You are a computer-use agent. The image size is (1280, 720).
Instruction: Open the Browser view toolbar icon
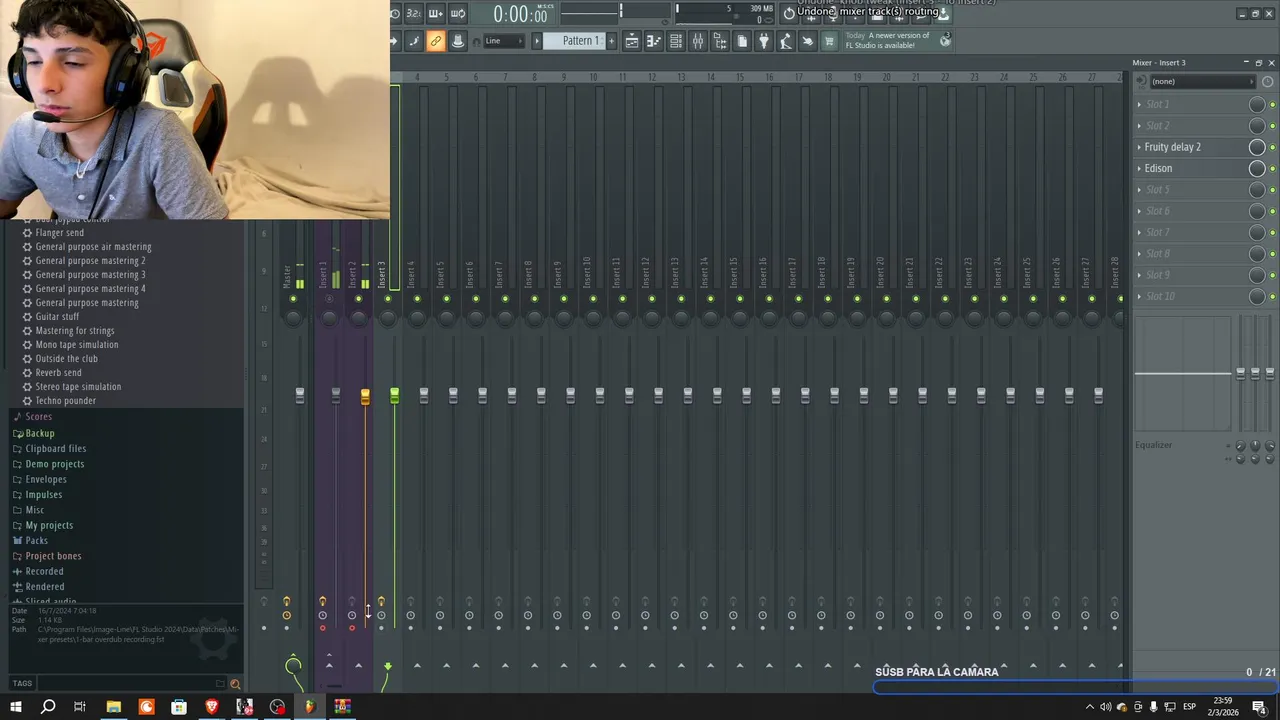point(720,41)
